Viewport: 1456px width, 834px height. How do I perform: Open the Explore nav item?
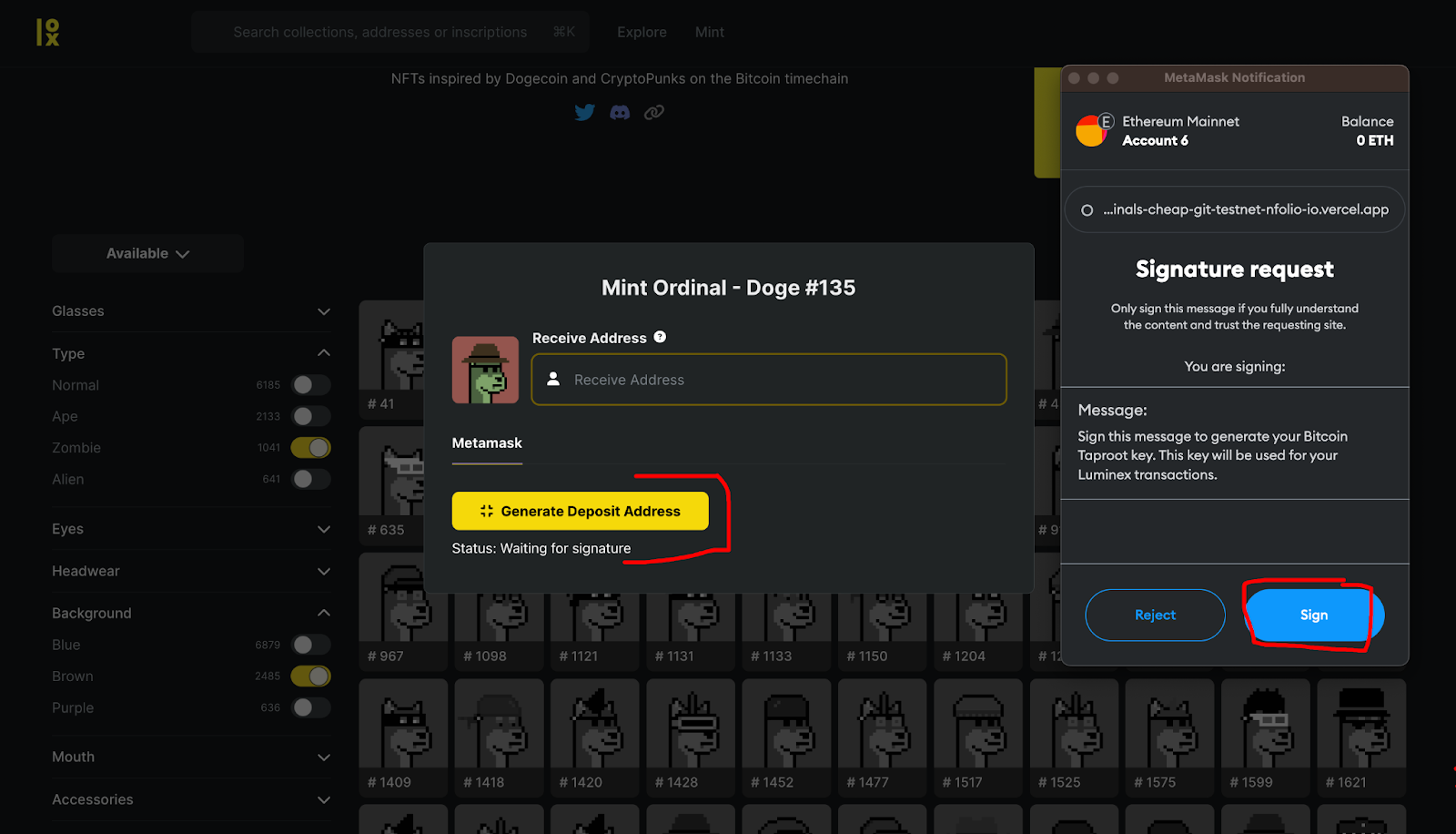pyautogui.click(x=642, y=32)
